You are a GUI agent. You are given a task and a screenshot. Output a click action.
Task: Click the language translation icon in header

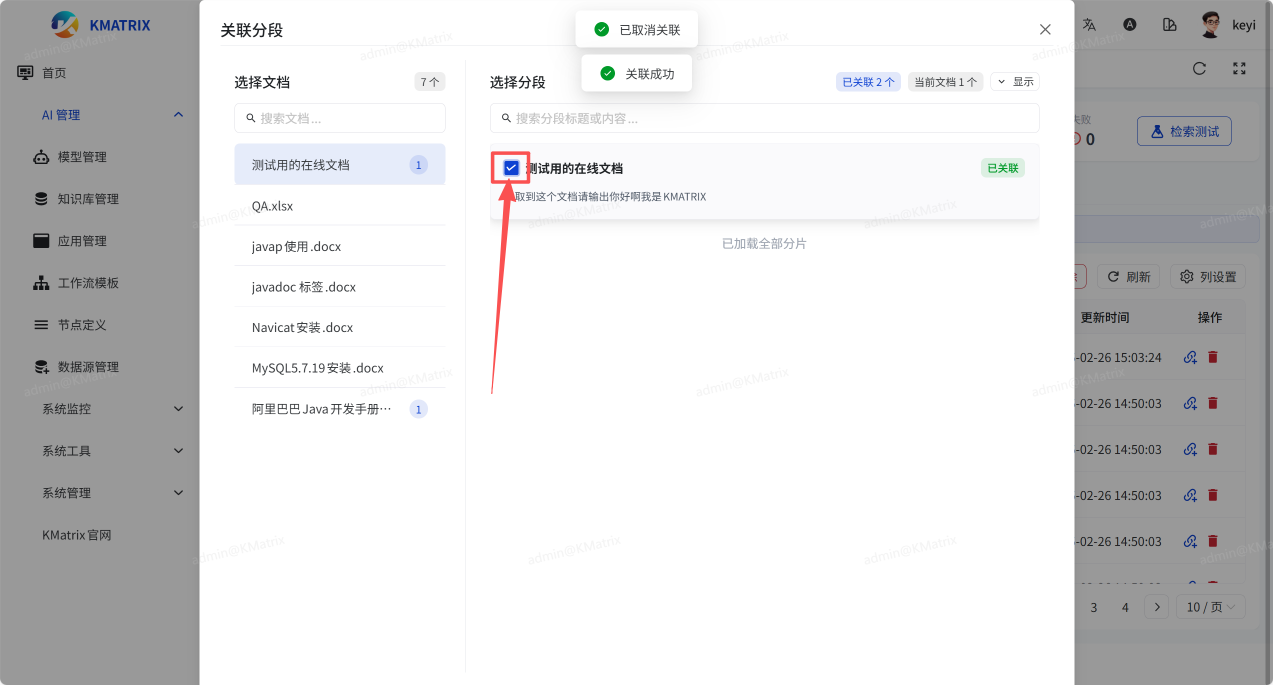click(1090, 25)
